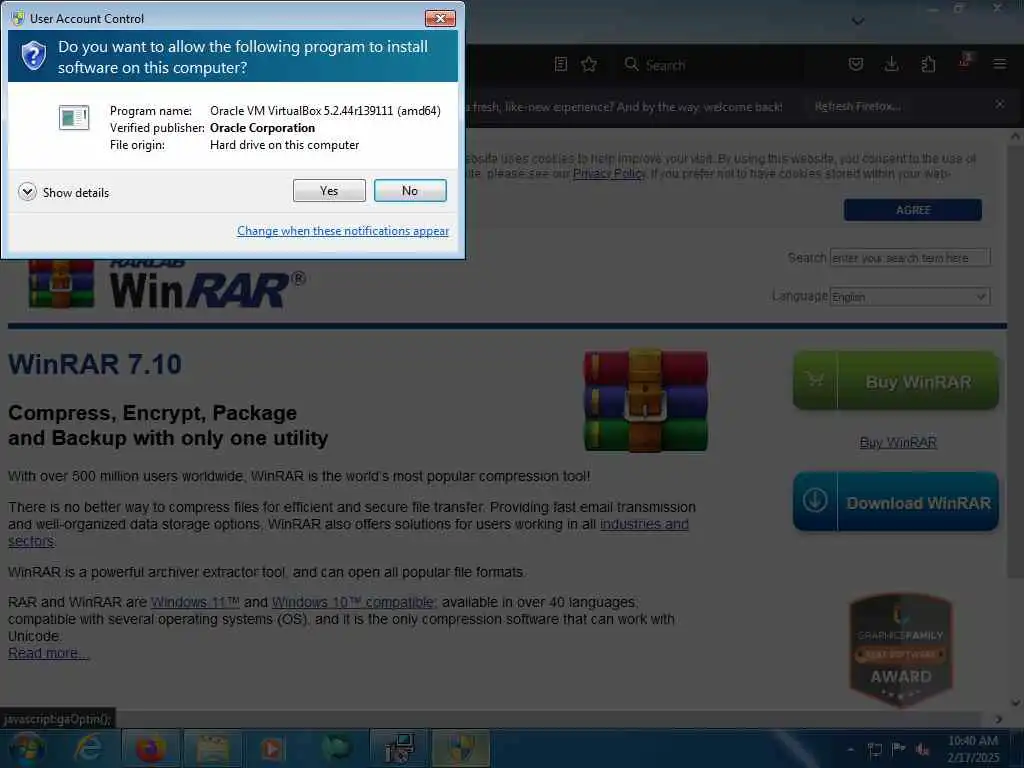Click page vertical scrollbar down arrow
The height and width of the screenshot is (768, 1024).
(1015, 703)
